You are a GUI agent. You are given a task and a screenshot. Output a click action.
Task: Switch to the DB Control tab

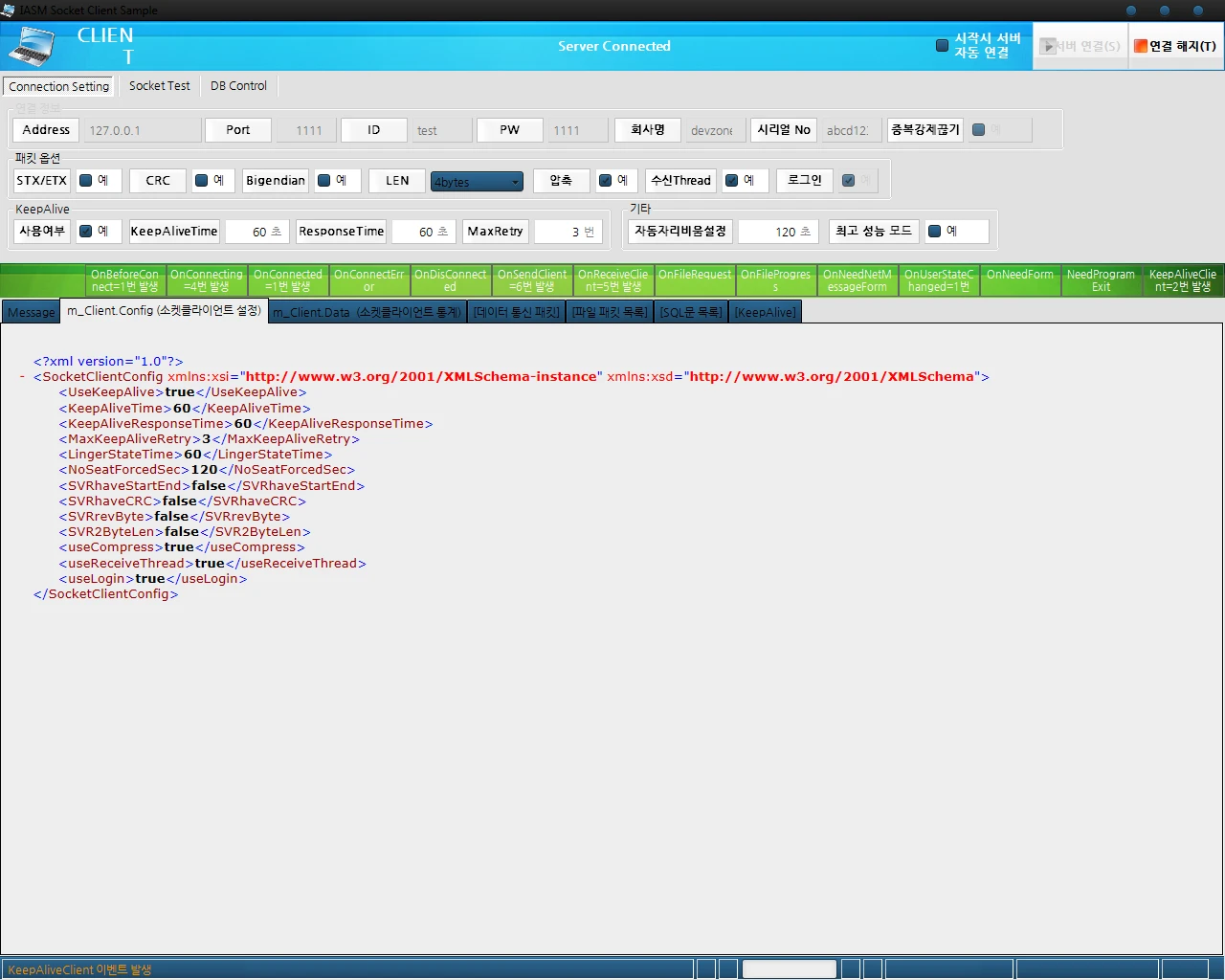(x=239, y=85)
